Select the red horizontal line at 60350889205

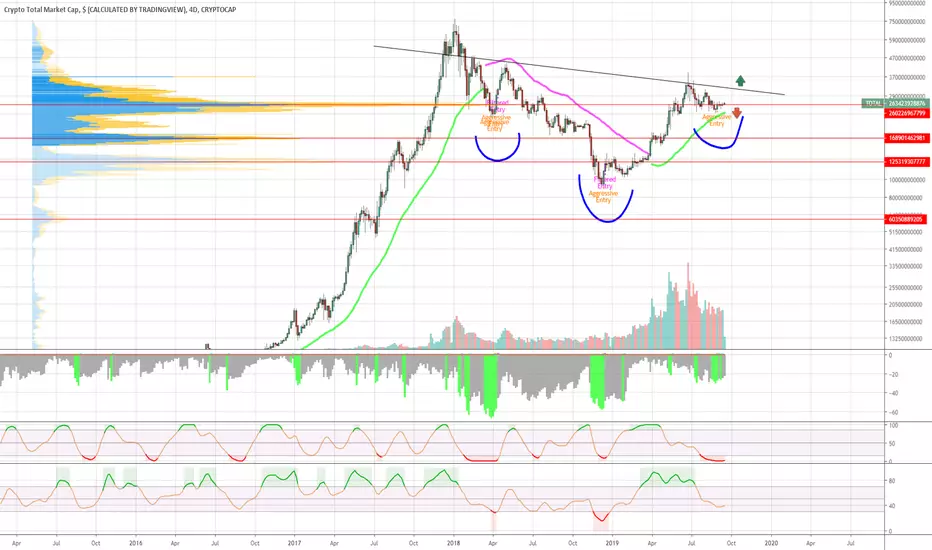(442, 219)
